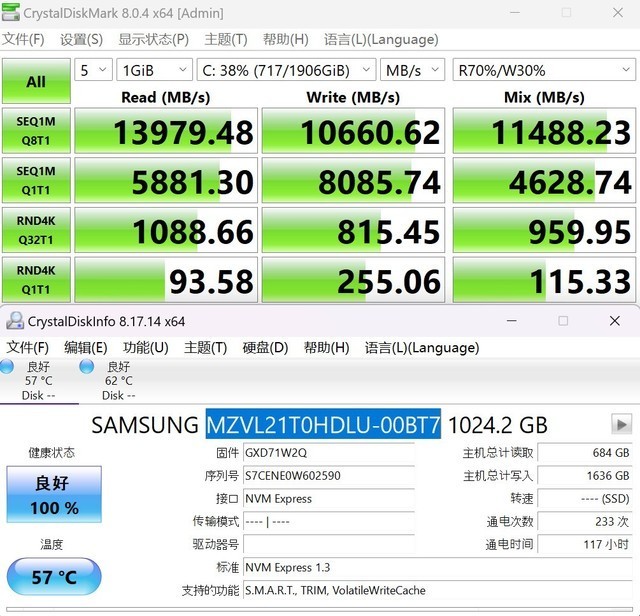Screen dimensions: 640x616
Task: Open 主题(T) menu in CrystalDiskInfo
Action: [205, 348]
